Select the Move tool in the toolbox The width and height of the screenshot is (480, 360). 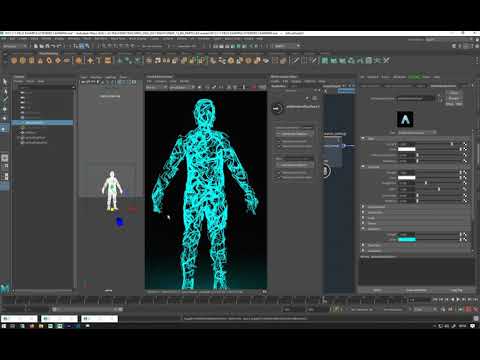pyautogui.click(x=5, y=109)
